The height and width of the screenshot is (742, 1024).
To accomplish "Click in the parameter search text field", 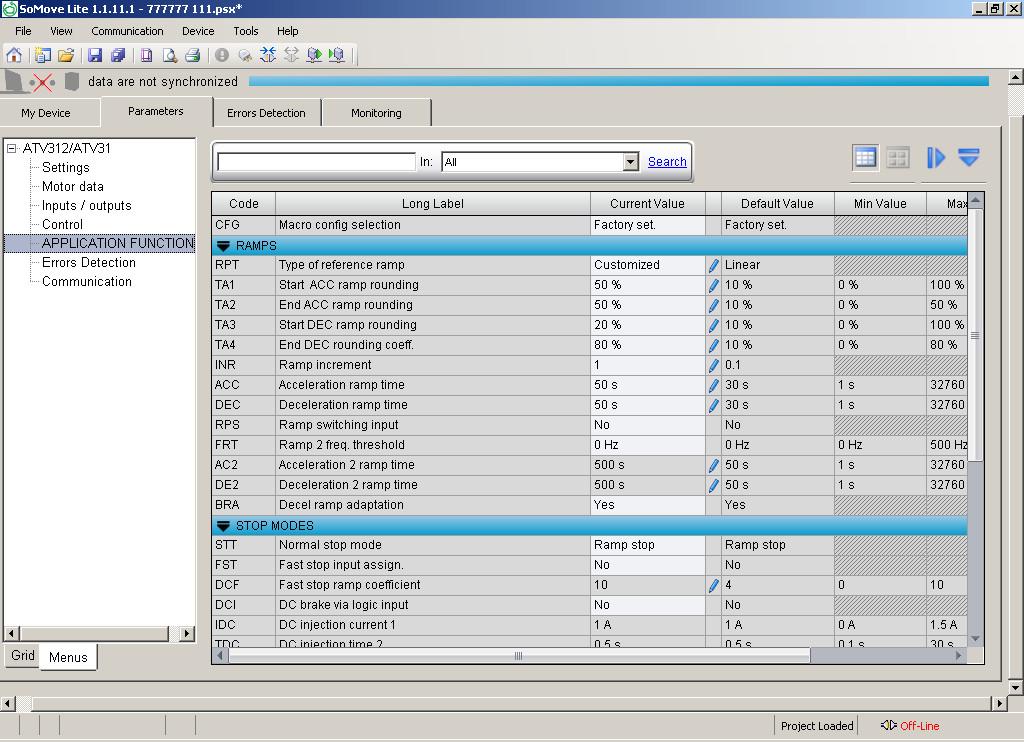I will click(316, 161).
